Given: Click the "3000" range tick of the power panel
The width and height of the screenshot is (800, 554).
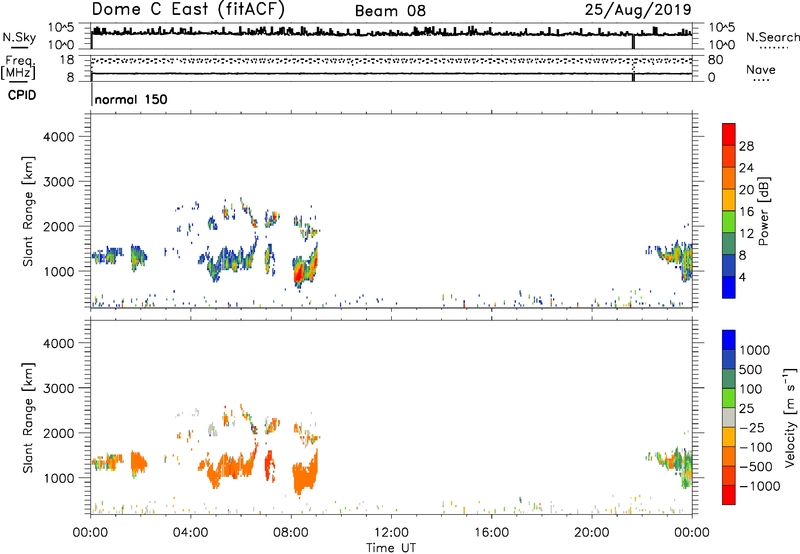Looking at the screenshot, I should (x=59, y=182).
